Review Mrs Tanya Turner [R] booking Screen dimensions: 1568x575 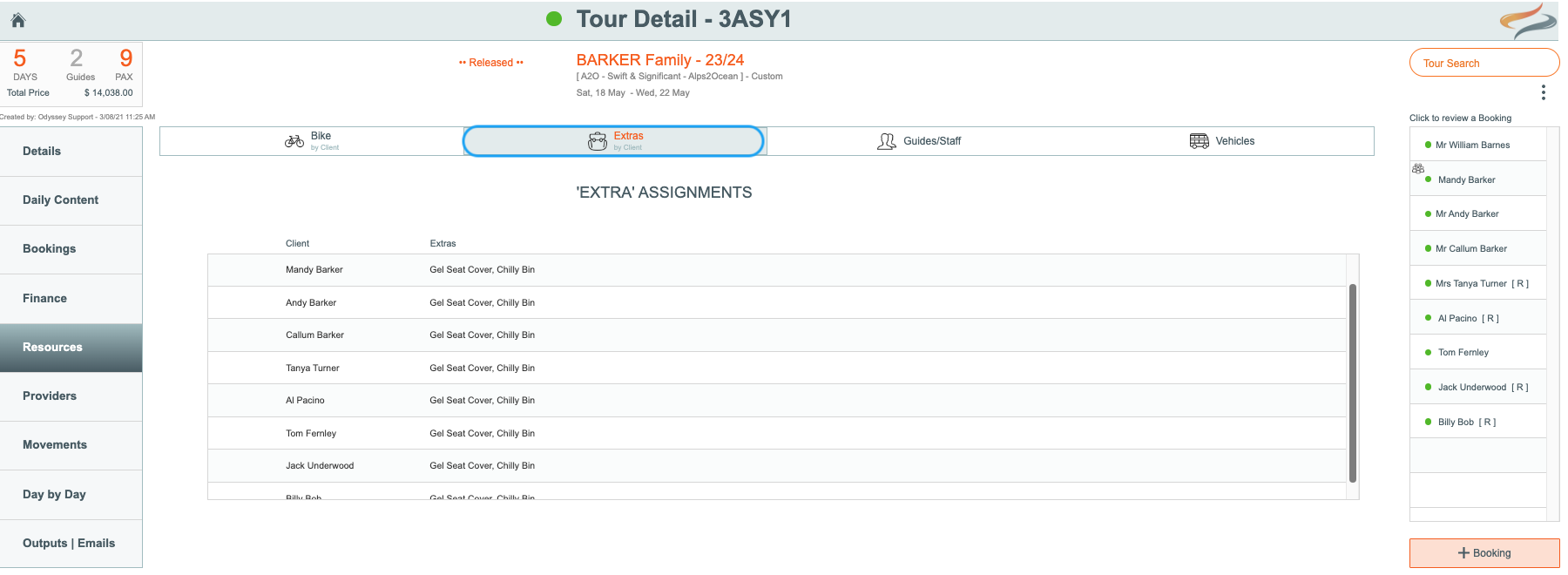[x=1478, y=283]
